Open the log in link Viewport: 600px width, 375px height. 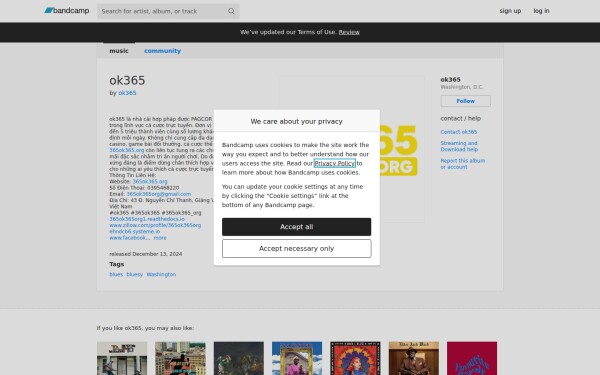[x=541, y=11]
